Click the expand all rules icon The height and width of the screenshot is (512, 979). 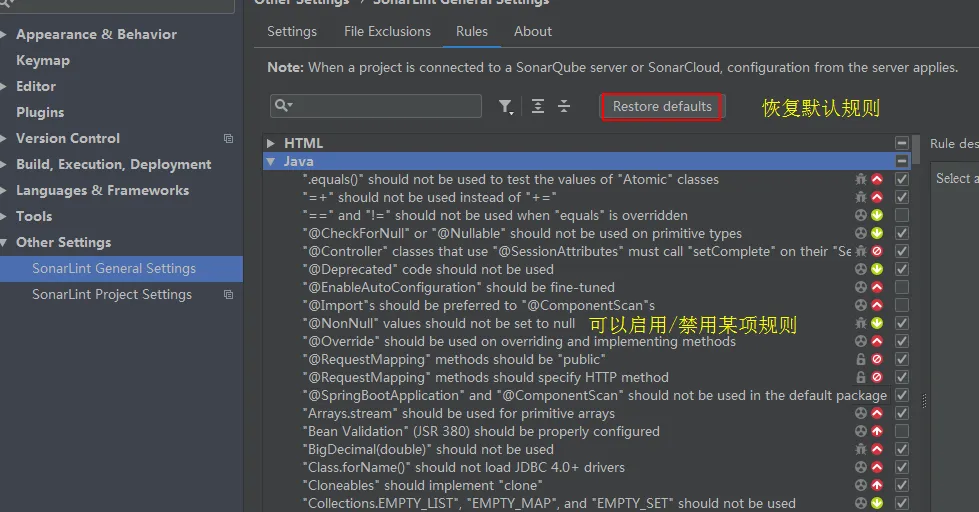(538, 106)
